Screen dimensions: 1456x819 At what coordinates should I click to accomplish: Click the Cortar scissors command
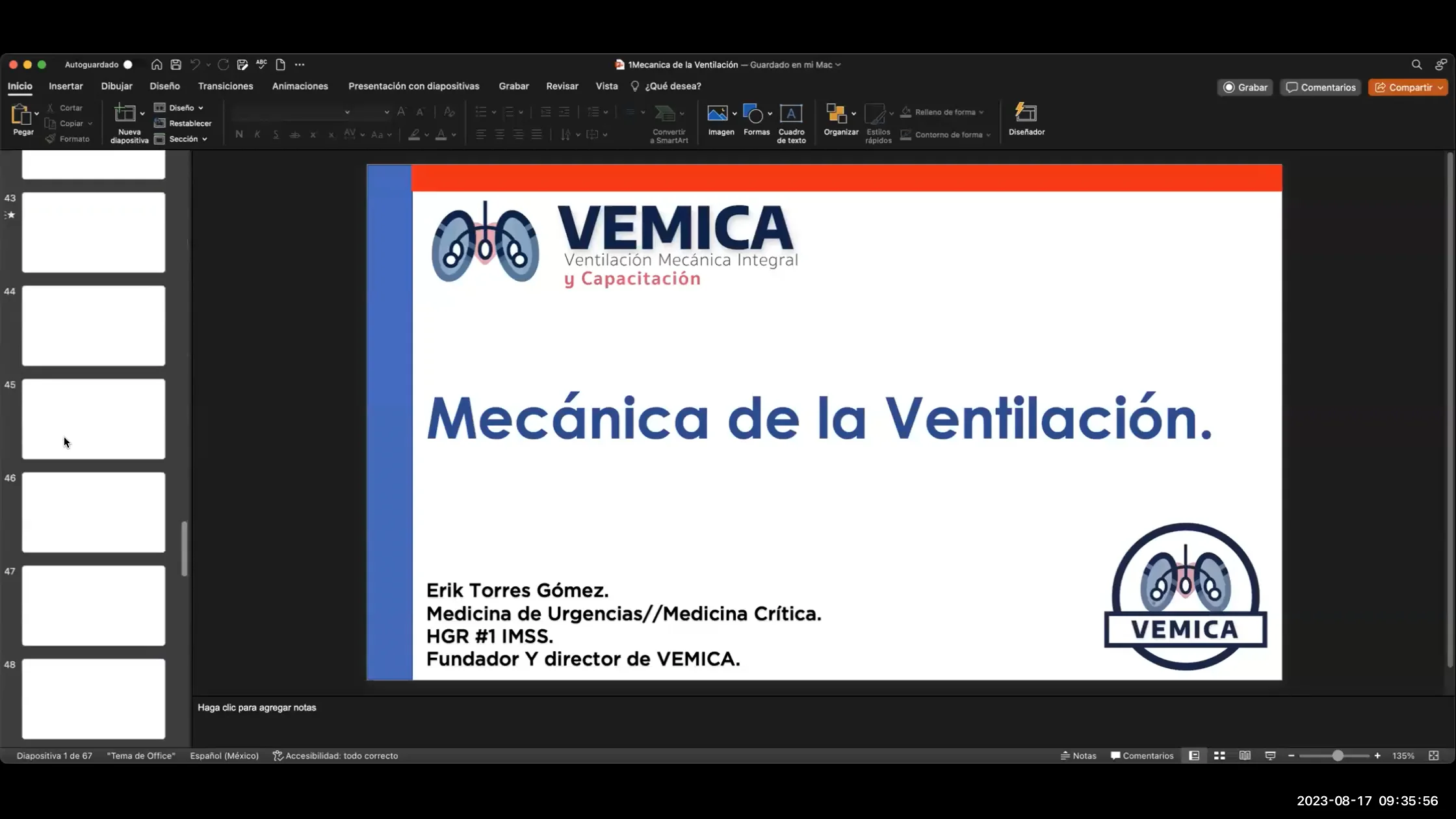tap(64, 108)
